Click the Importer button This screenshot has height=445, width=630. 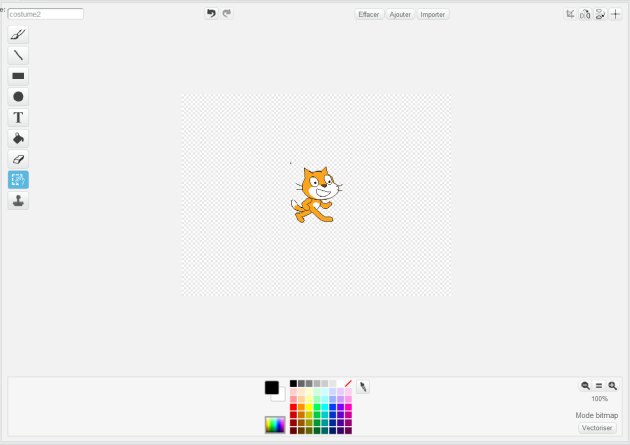[433, 15]
